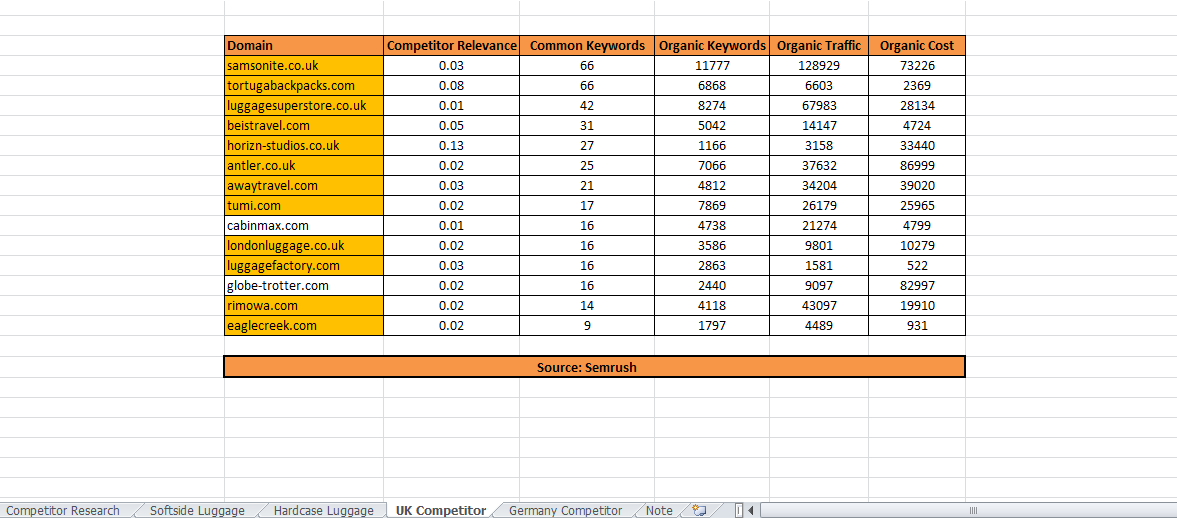Screen dimensions: 1177x519
Task: Click the tab bar split handle
Action: point(739,511)
